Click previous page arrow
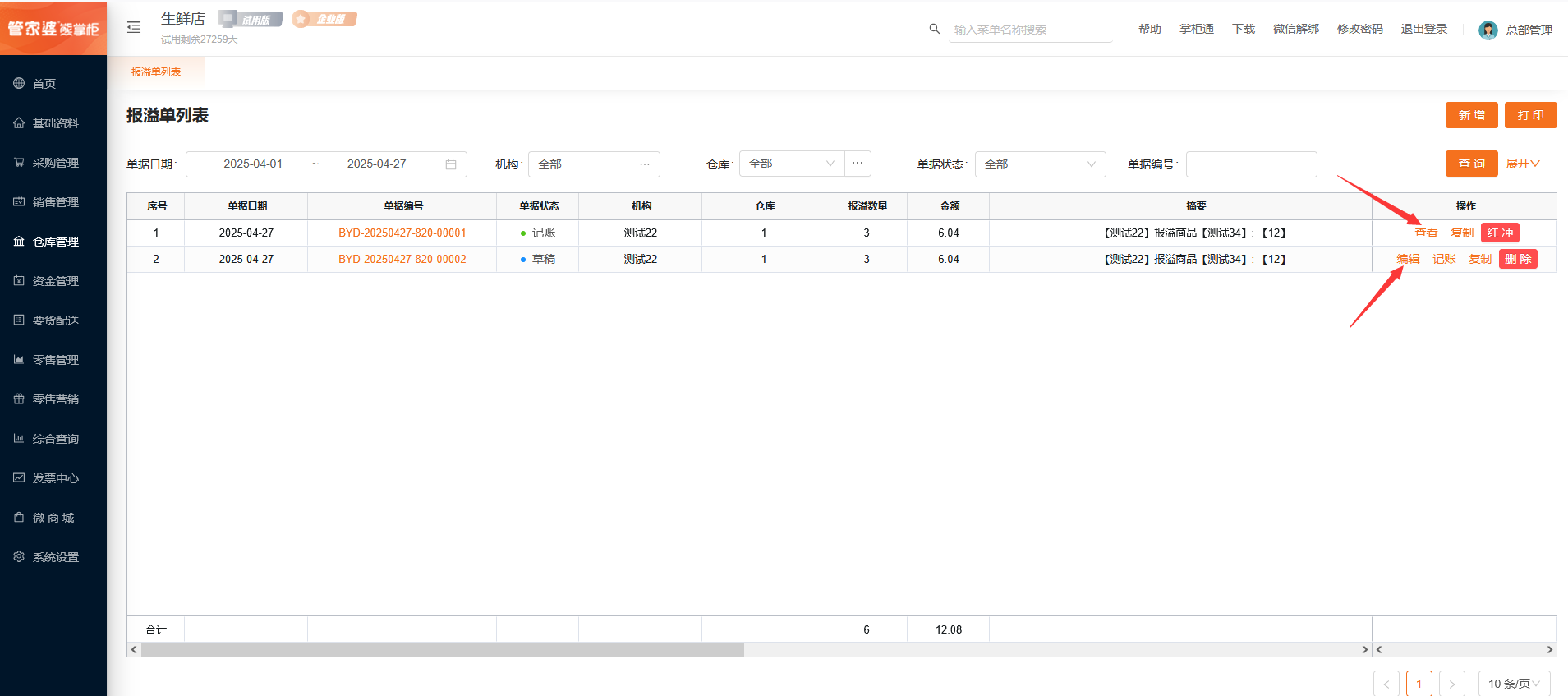 click(1386, 684)
